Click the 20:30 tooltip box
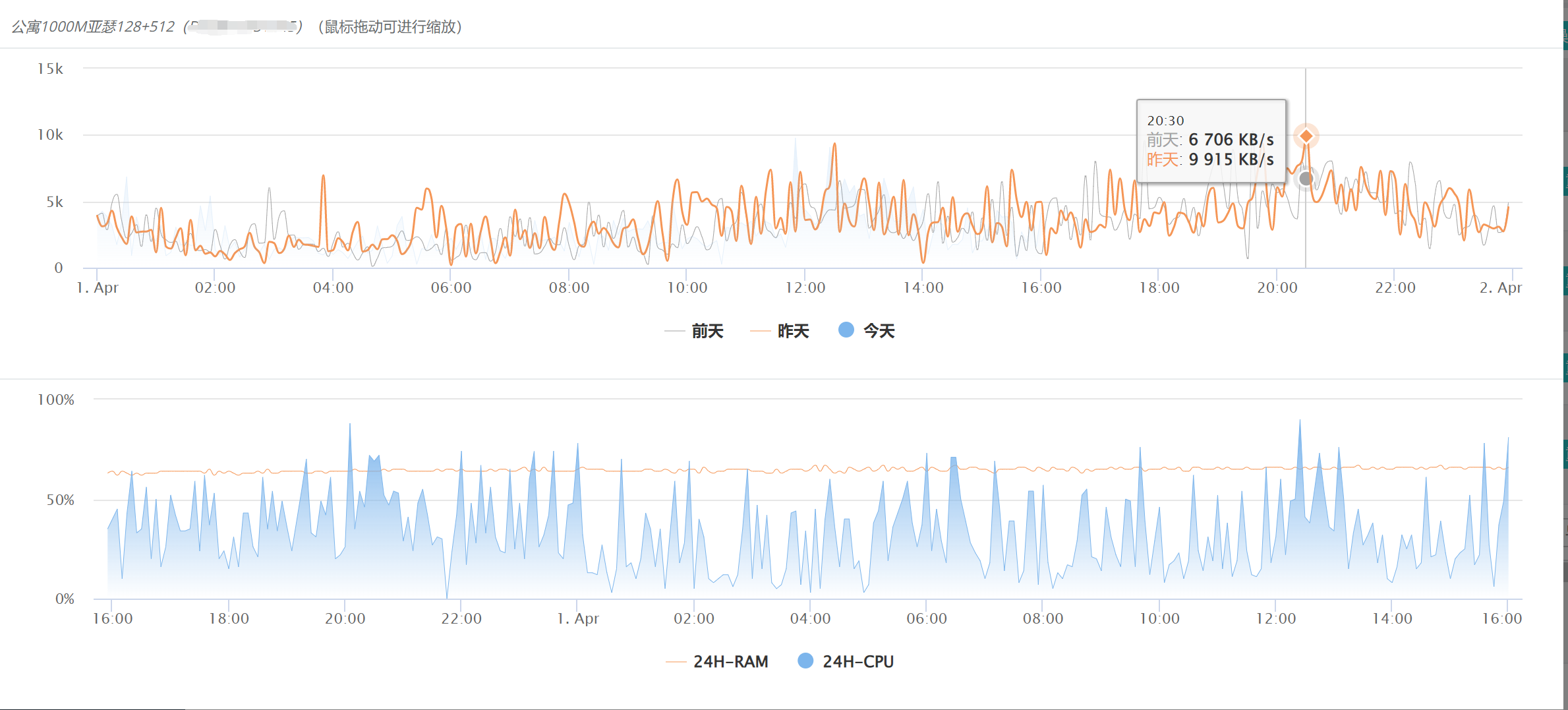The height and width of the screenshot is (710, 1568). click(1211, 141)
